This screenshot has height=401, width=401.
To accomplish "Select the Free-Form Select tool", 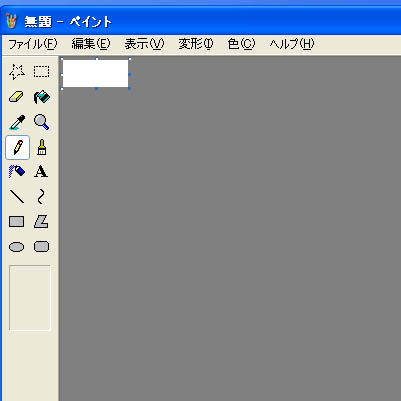I will (17, 72).
